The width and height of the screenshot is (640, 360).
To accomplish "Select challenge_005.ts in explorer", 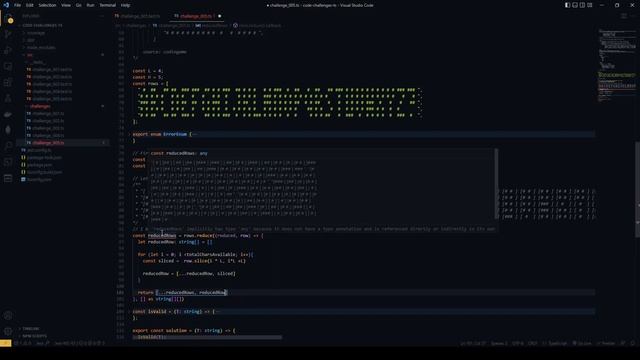I will click(x=63, y=143).
